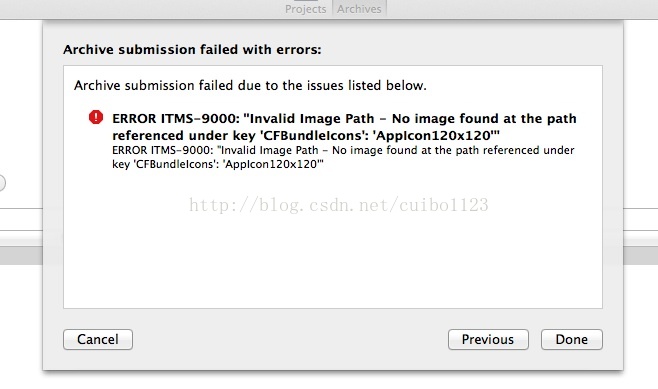Click the sheet margin between Cancel and Previous
Screen dimensions: 658x389
pos(290,339)
